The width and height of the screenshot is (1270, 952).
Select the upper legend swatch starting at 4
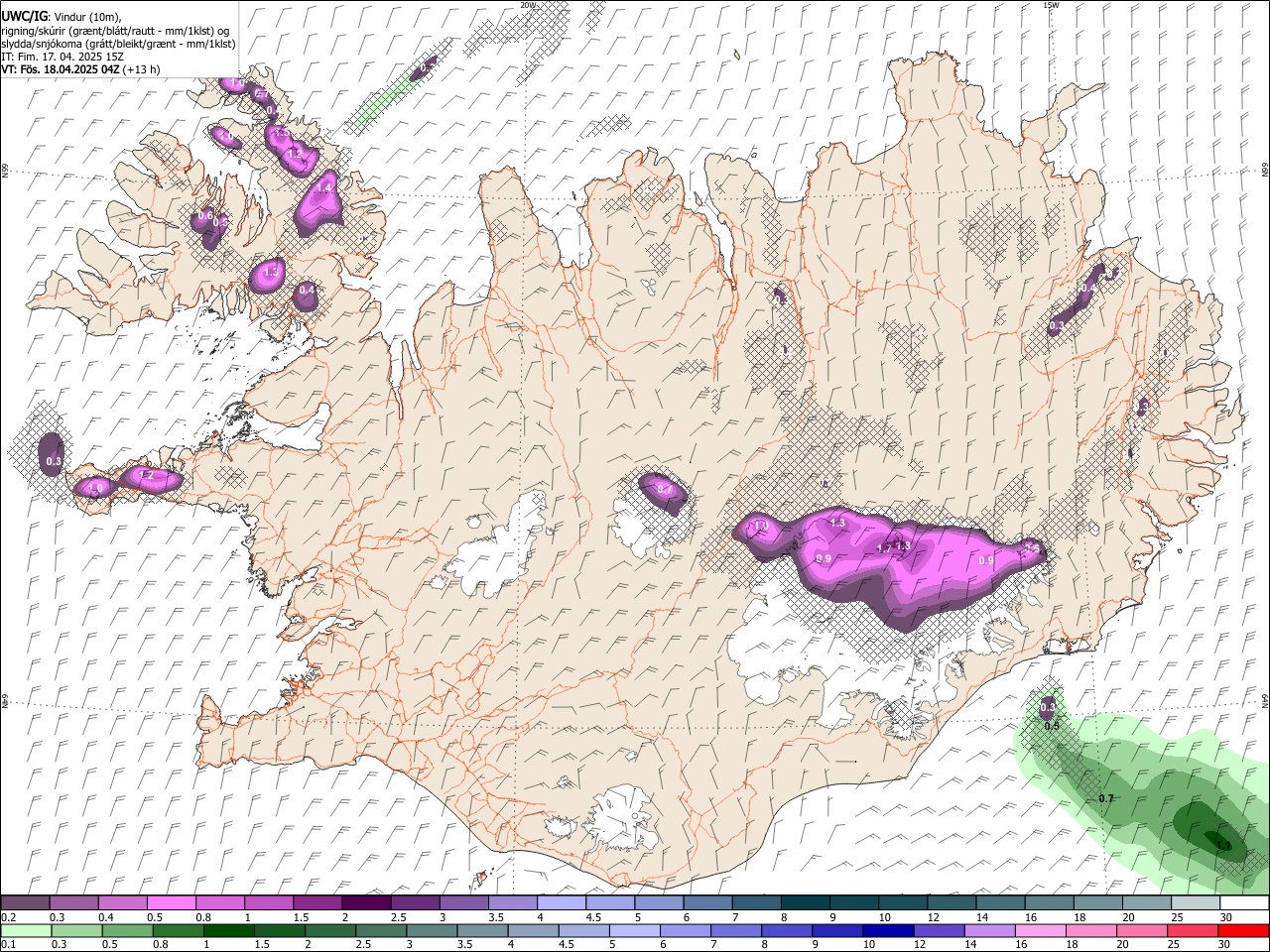(x=561, y=903)
